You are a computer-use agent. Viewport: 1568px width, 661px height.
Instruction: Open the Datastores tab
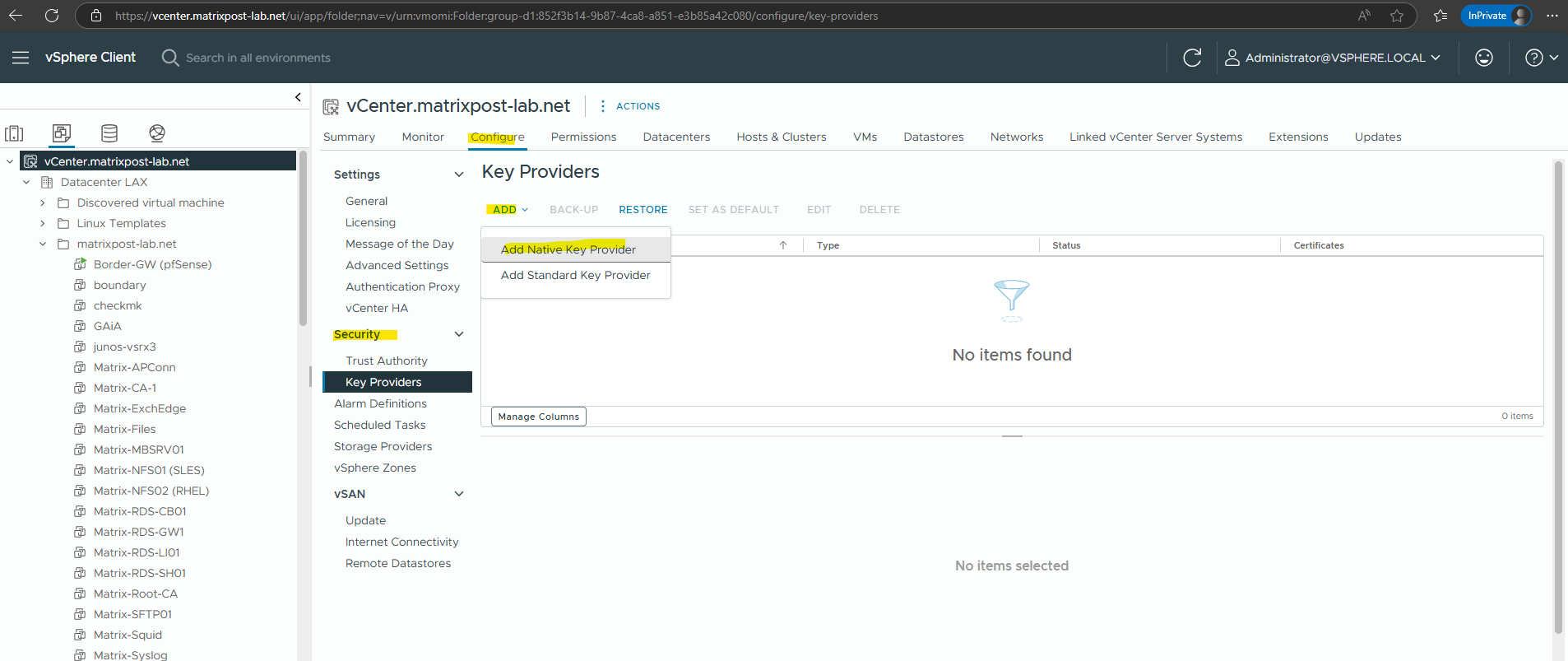[x=934, y=137]
